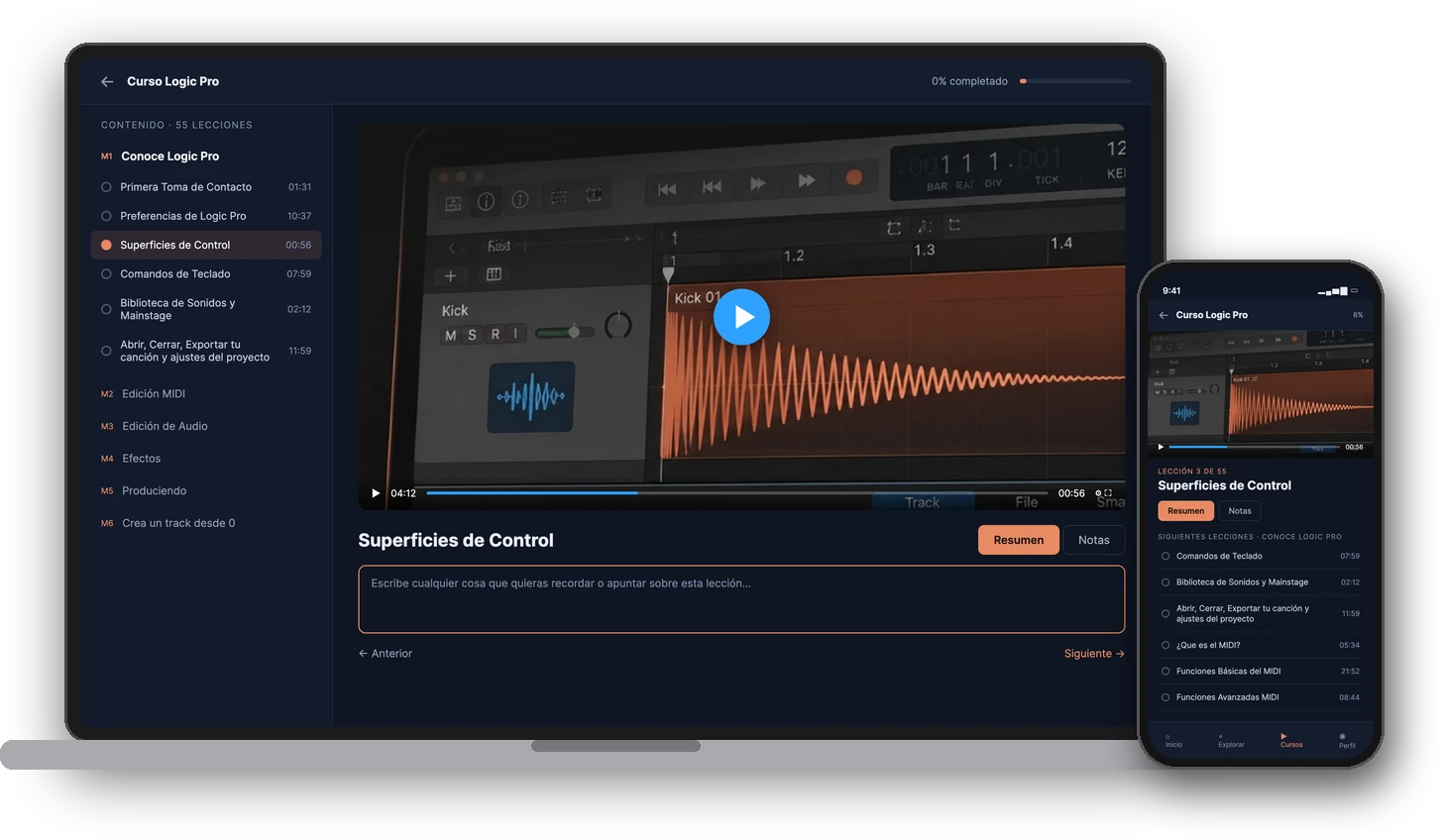
Task: Tap Cursos in the phone bottom navigation
Action: 1291,741
